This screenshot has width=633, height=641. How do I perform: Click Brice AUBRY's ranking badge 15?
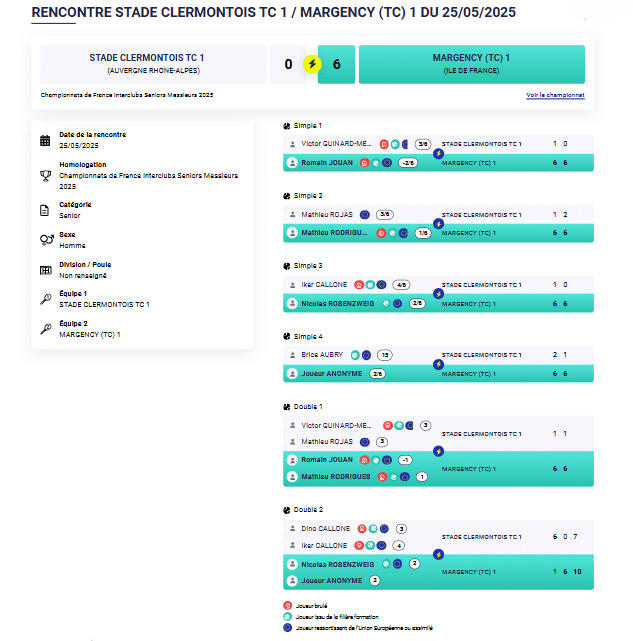384,355
